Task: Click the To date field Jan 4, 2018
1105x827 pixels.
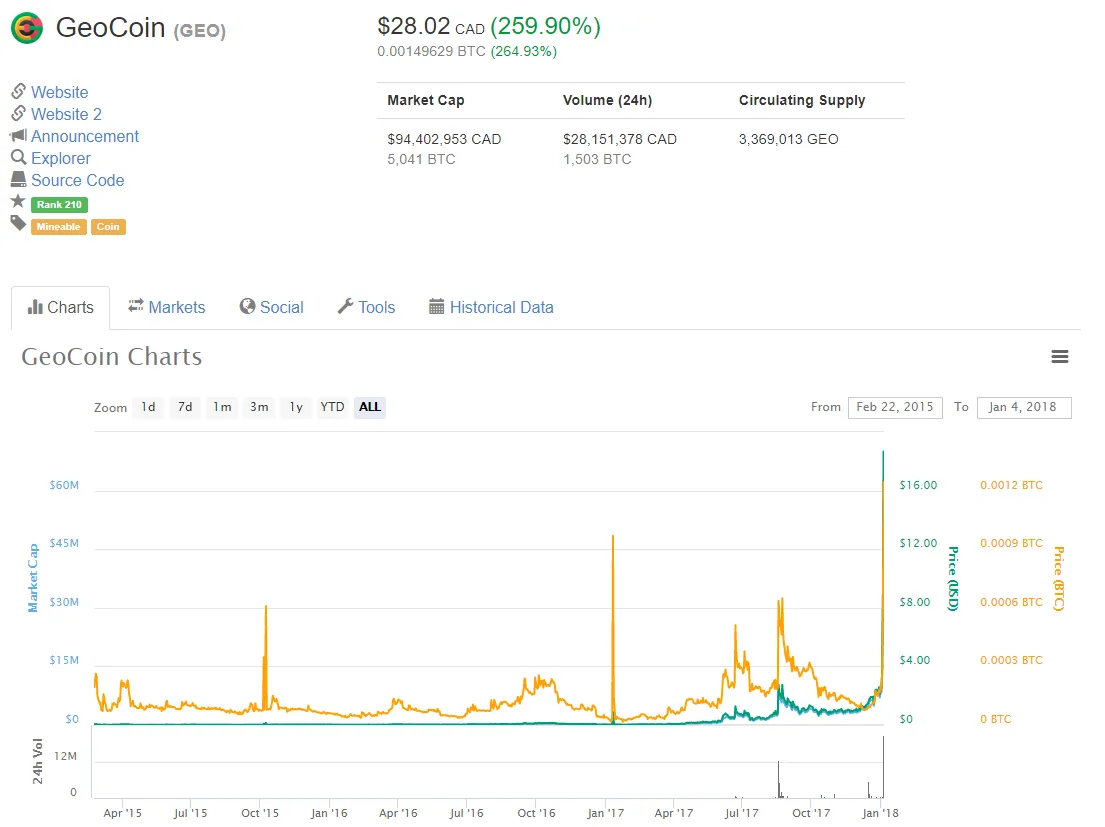Action: point(1024,407)
